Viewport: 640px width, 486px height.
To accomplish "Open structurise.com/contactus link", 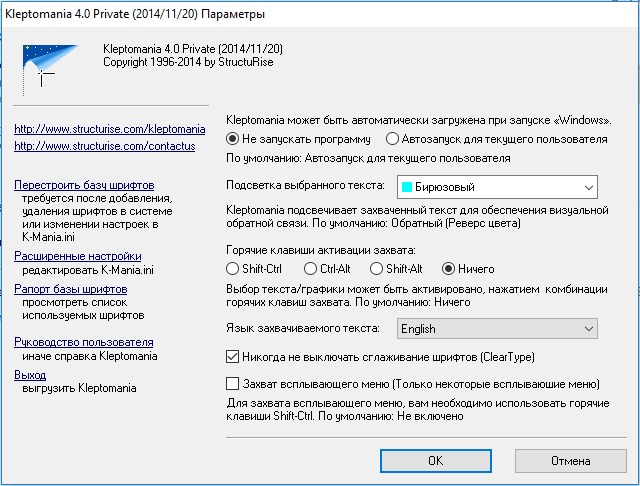I will click(102, 147).
